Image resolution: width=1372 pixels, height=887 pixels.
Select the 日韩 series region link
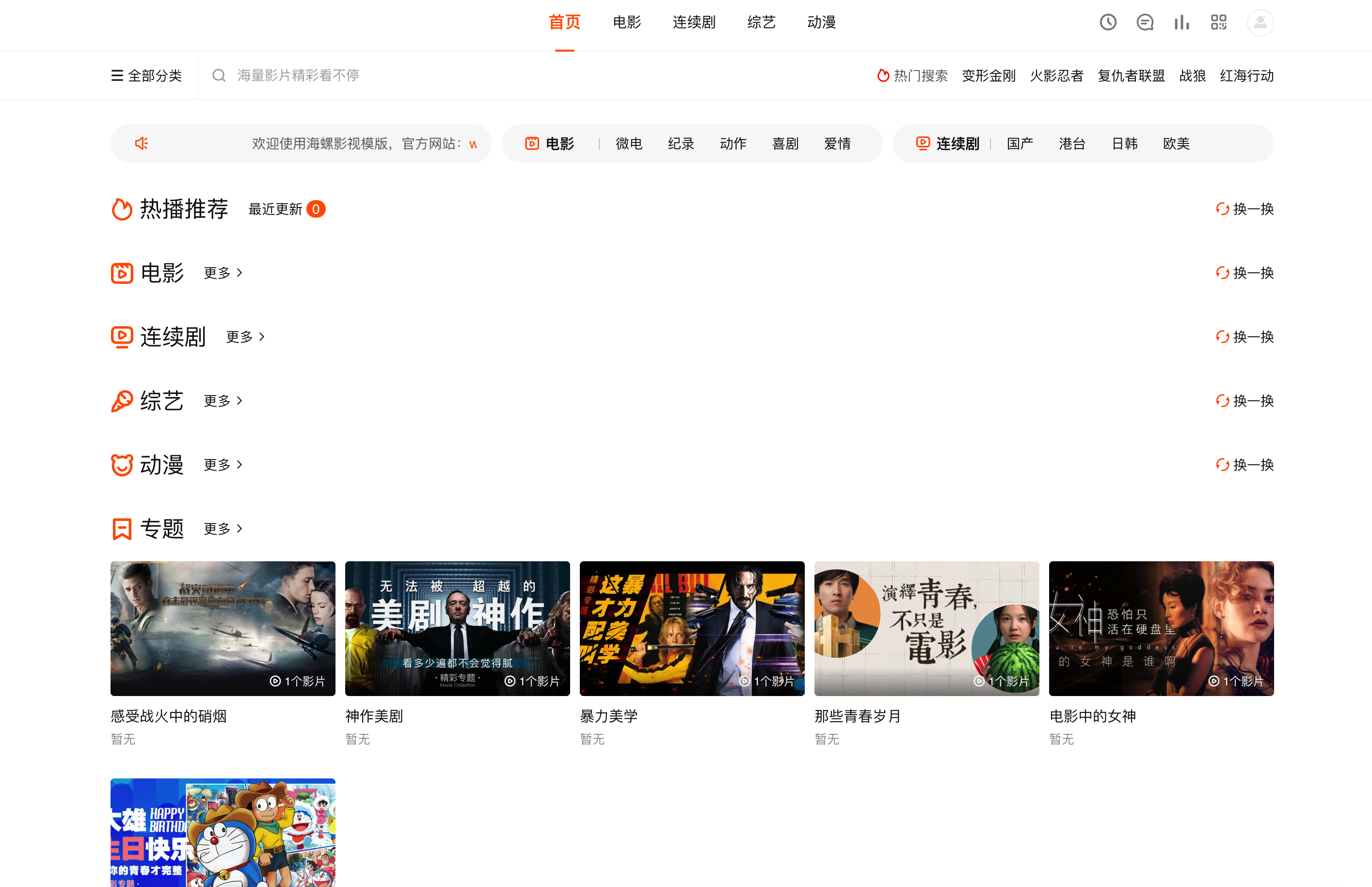pos(1124,143)
